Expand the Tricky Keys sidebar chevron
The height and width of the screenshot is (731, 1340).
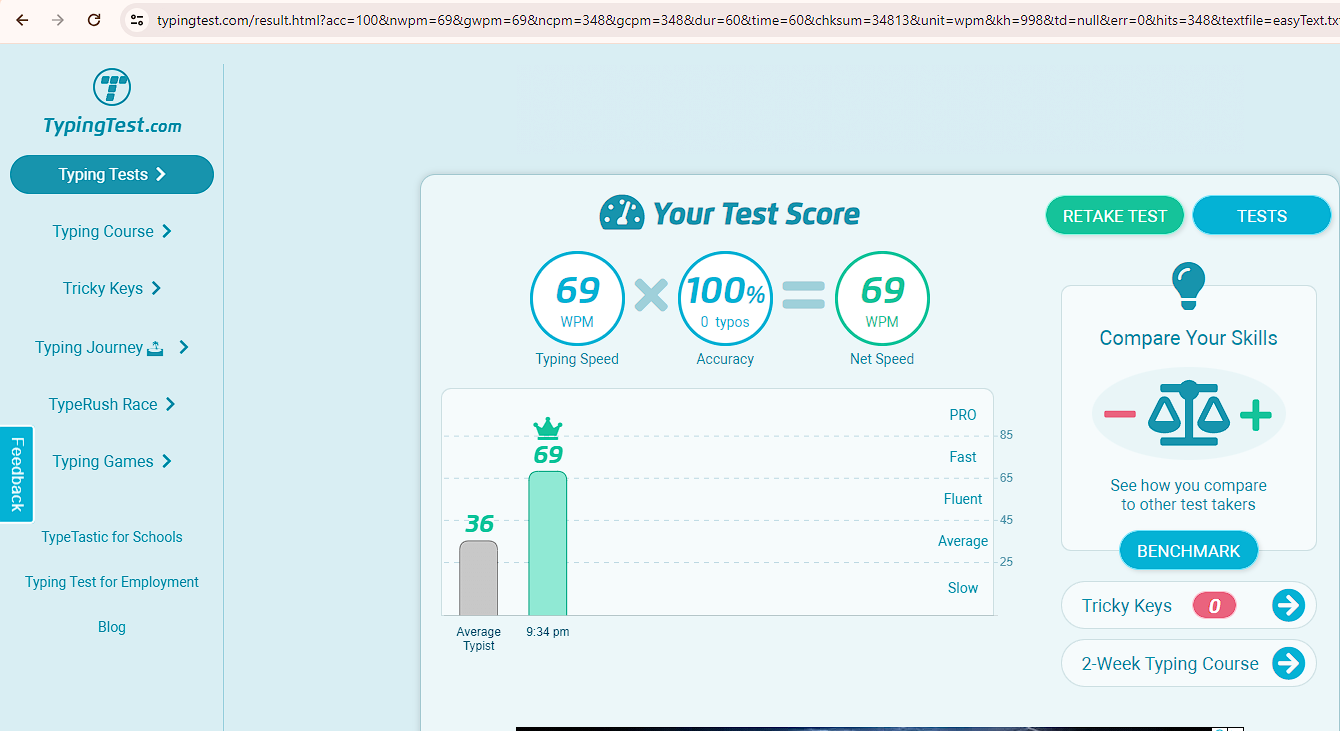(156, 288)
